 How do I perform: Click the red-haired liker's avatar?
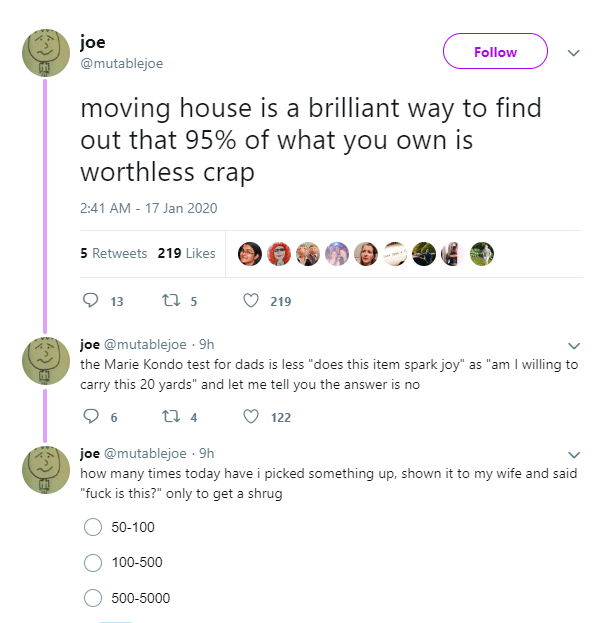[x=279, y=254]
